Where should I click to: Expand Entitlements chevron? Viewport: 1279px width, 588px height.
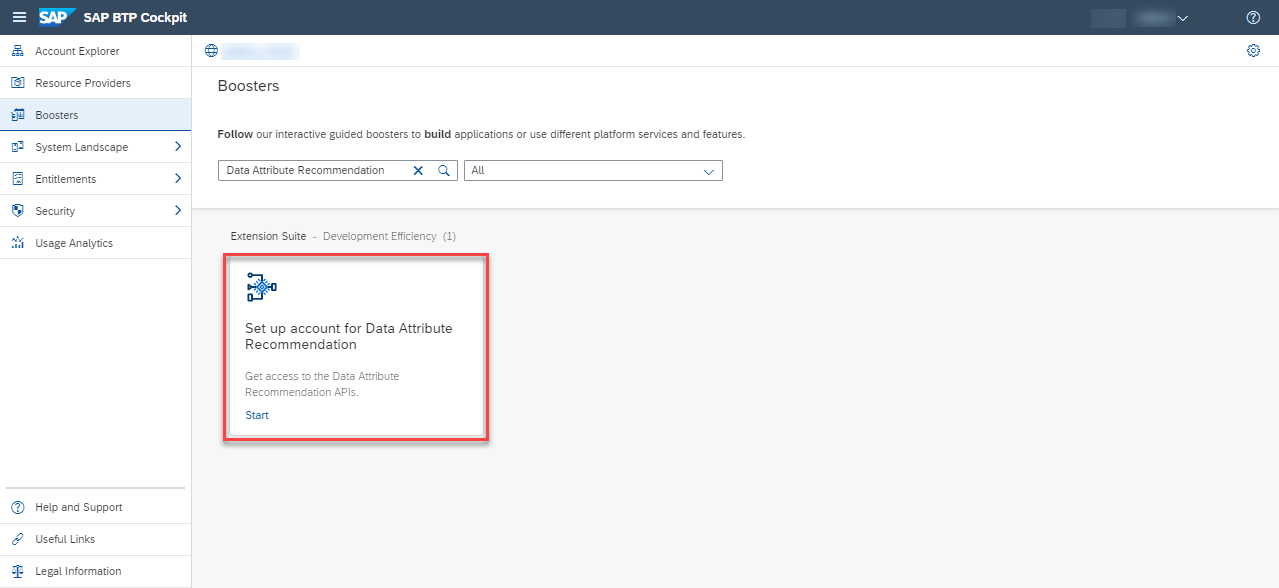click(178, 179)
